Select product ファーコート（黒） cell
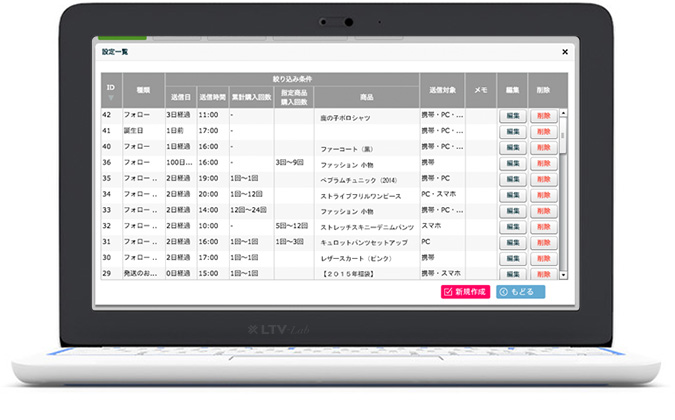The image size is (675, 420). [x=367, y=149]
